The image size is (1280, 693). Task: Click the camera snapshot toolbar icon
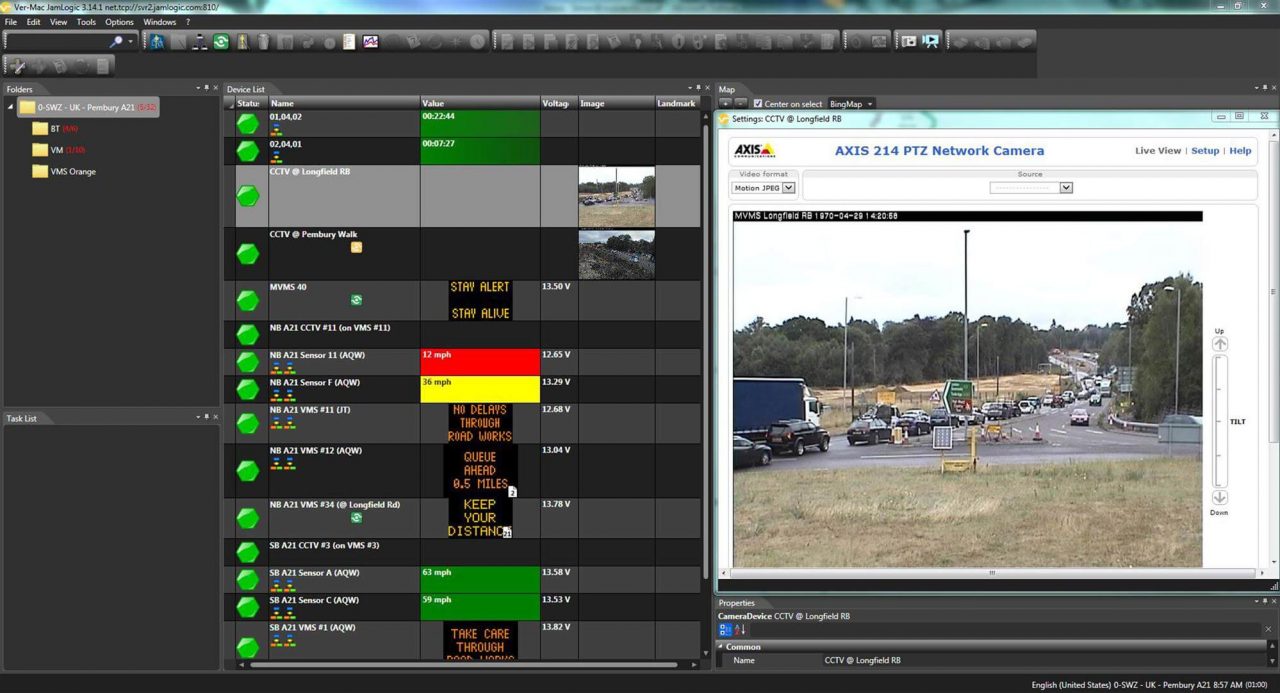pos(909,42)
